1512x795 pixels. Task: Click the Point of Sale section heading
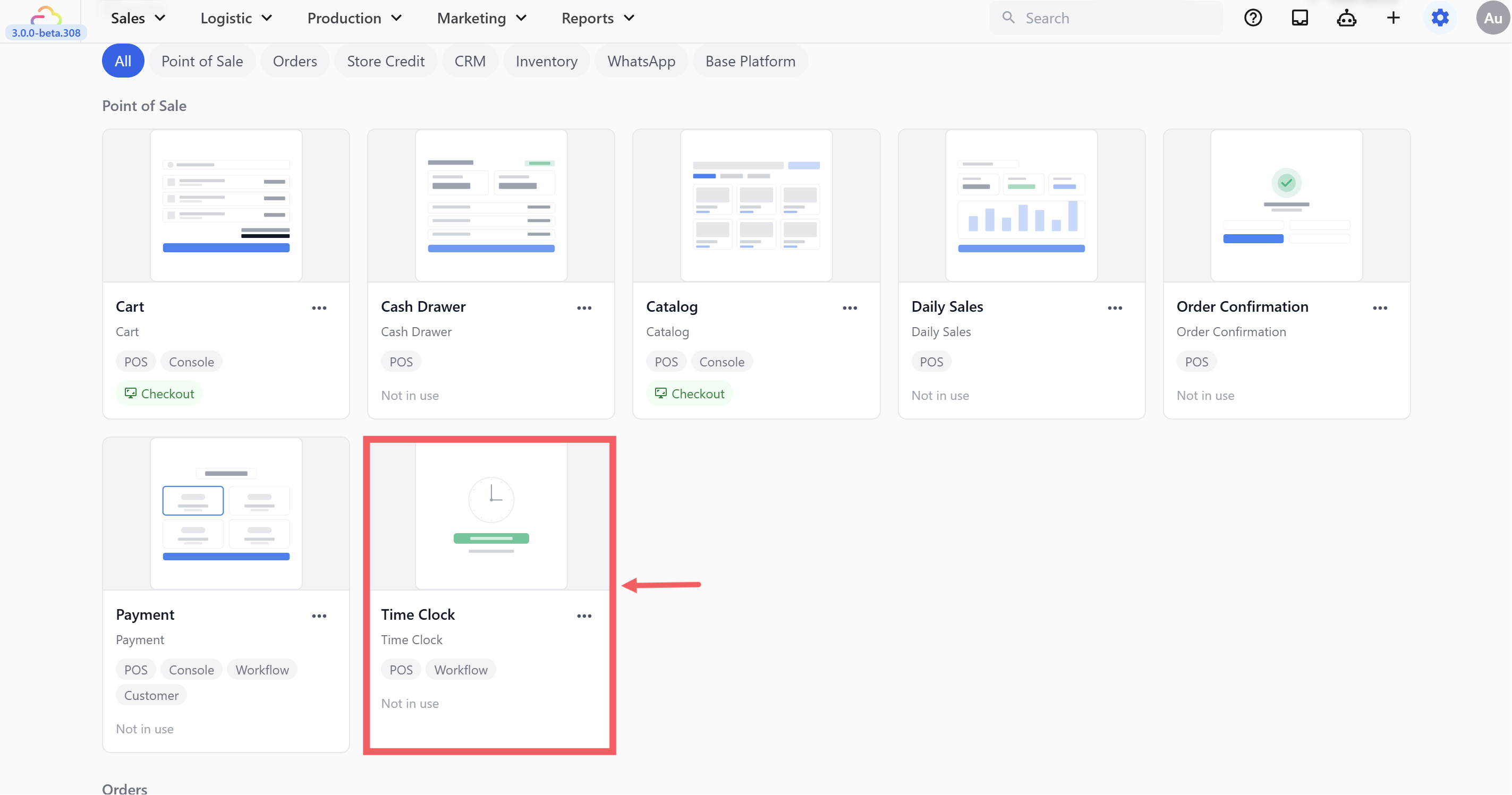pos(145,106)
